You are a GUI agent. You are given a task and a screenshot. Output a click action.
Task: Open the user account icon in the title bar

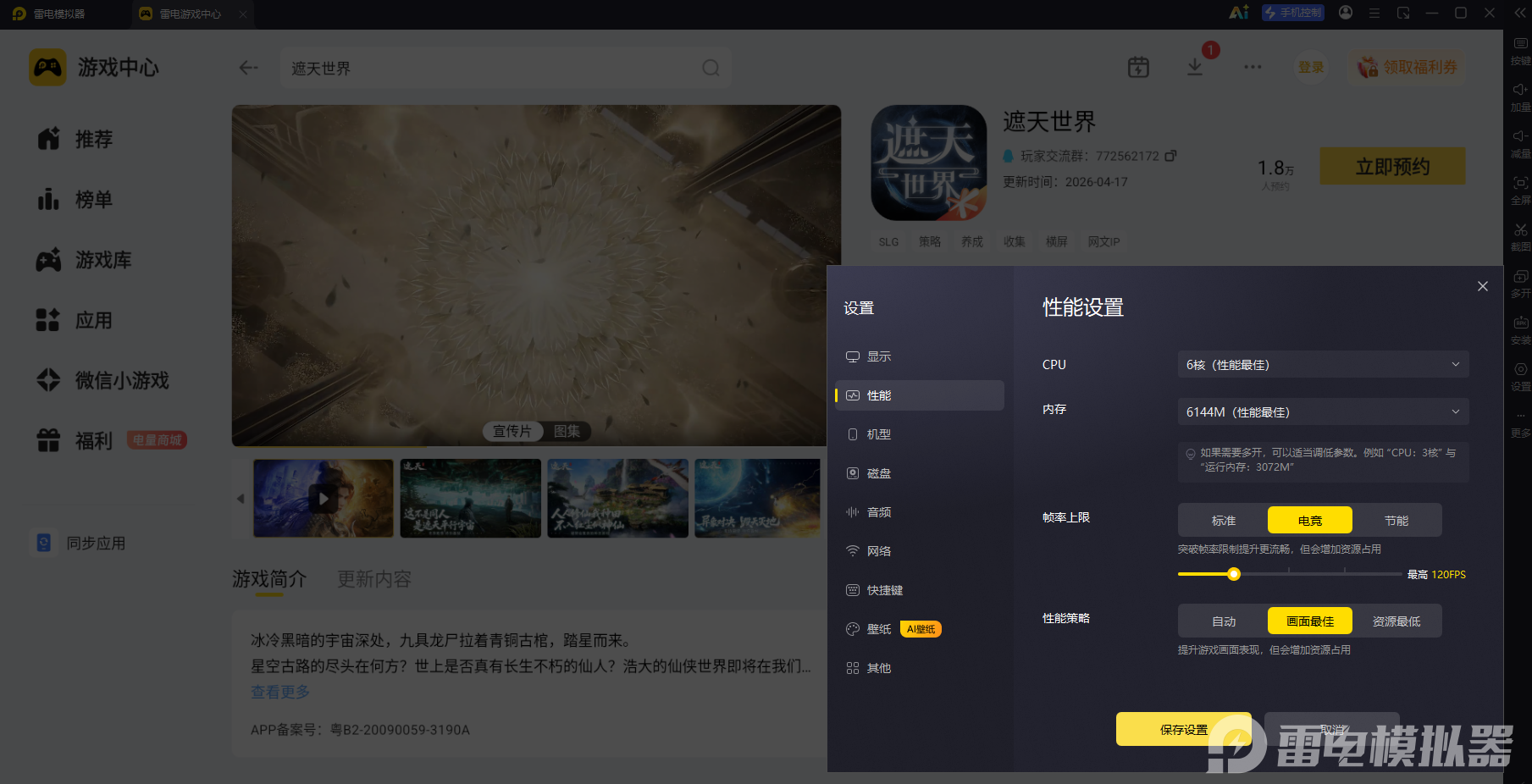[x=1346, y=13]
